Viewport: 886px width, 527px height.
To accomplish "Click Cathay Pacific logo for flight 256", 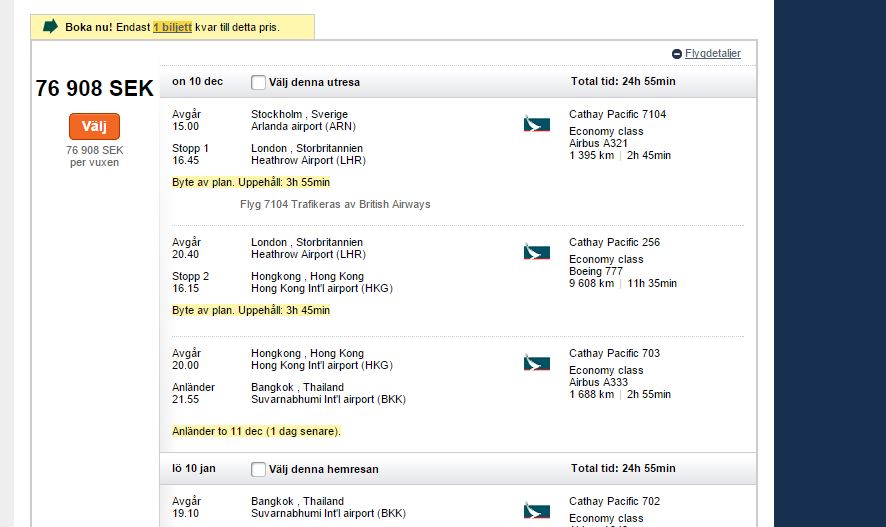I will 536,252.
